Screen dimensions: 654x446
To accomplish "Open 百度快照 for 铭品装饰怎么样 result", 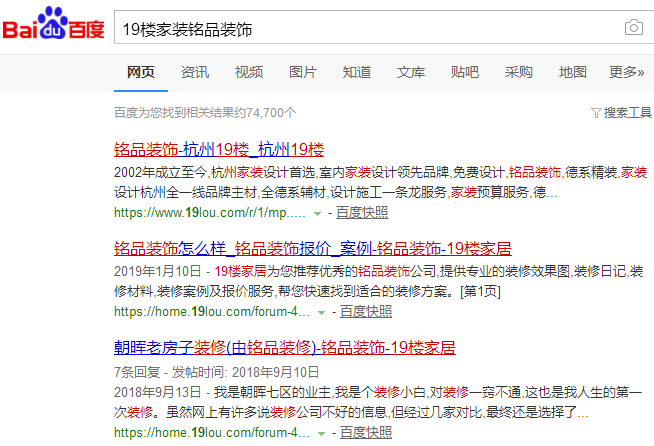I will (366, 312).
